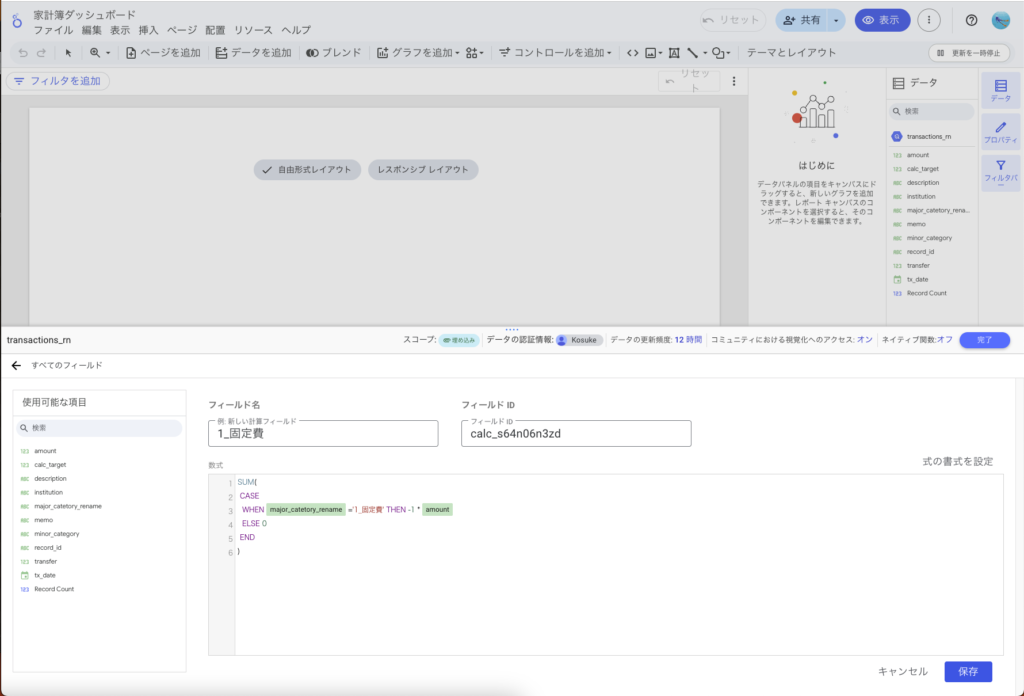Open the help question mark icon

[971, 20]
